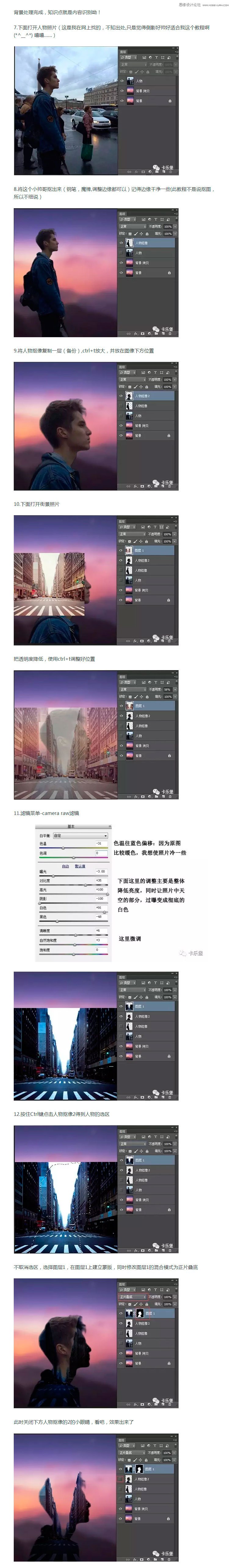
Task: Select text-layer T filter icon in step 9 panel
Action: tap(155, 373)
